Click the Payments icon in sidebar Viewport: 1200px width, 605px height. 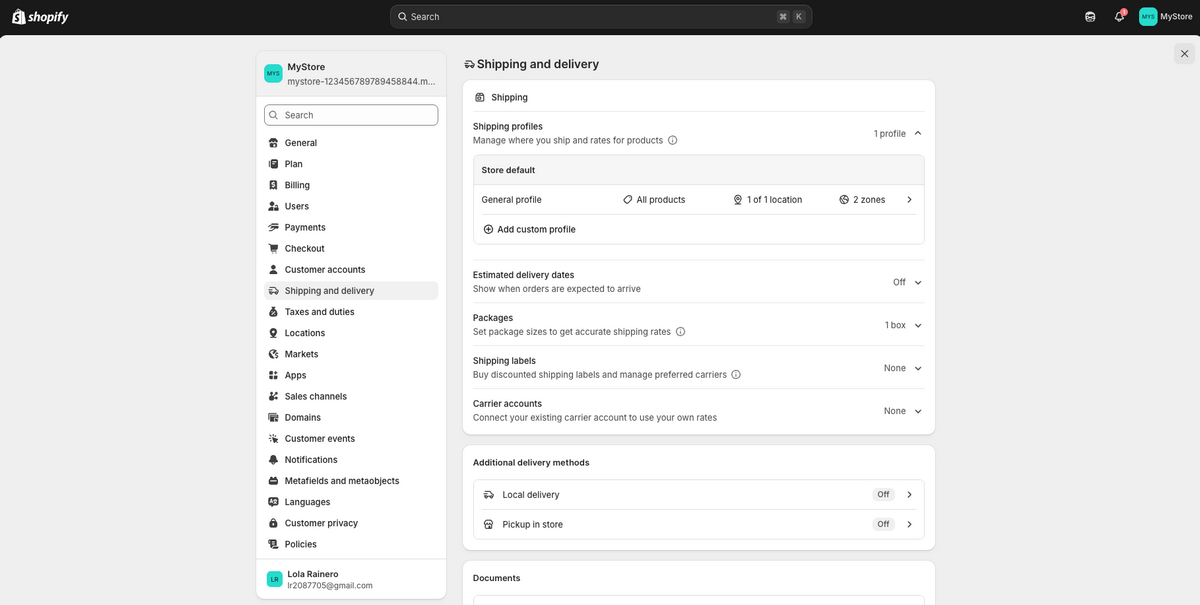pyautogui.click(x=274, y=227)
